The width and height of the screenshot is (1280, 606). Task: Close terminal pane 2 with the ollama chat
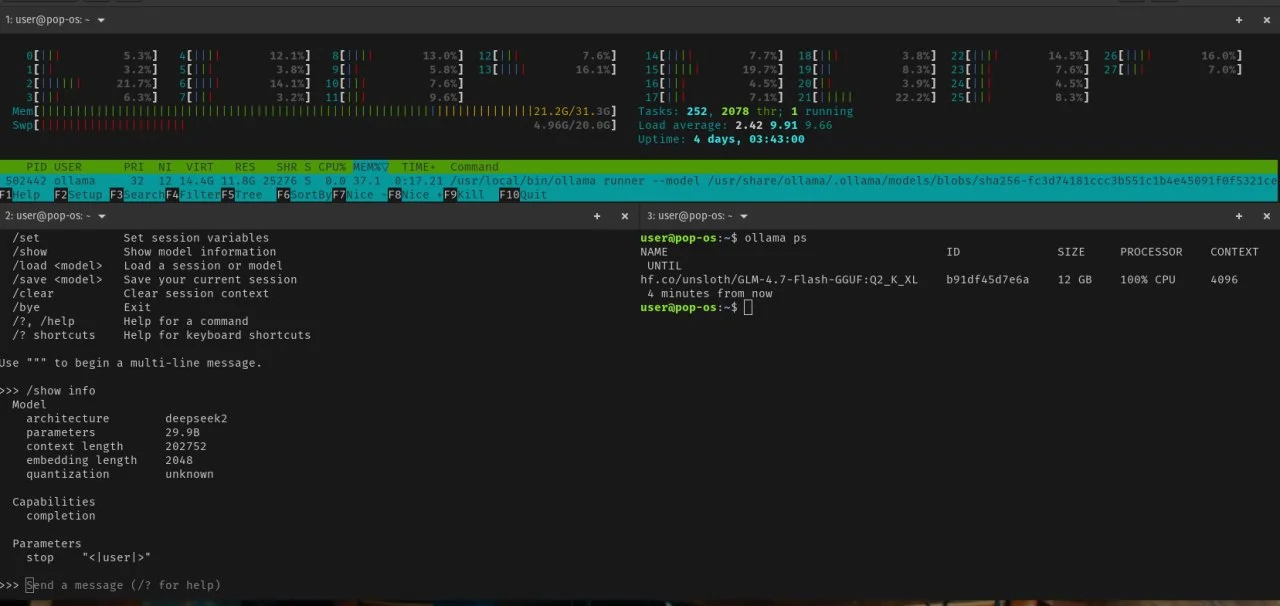pyautogui.click(x=625, y=216)
